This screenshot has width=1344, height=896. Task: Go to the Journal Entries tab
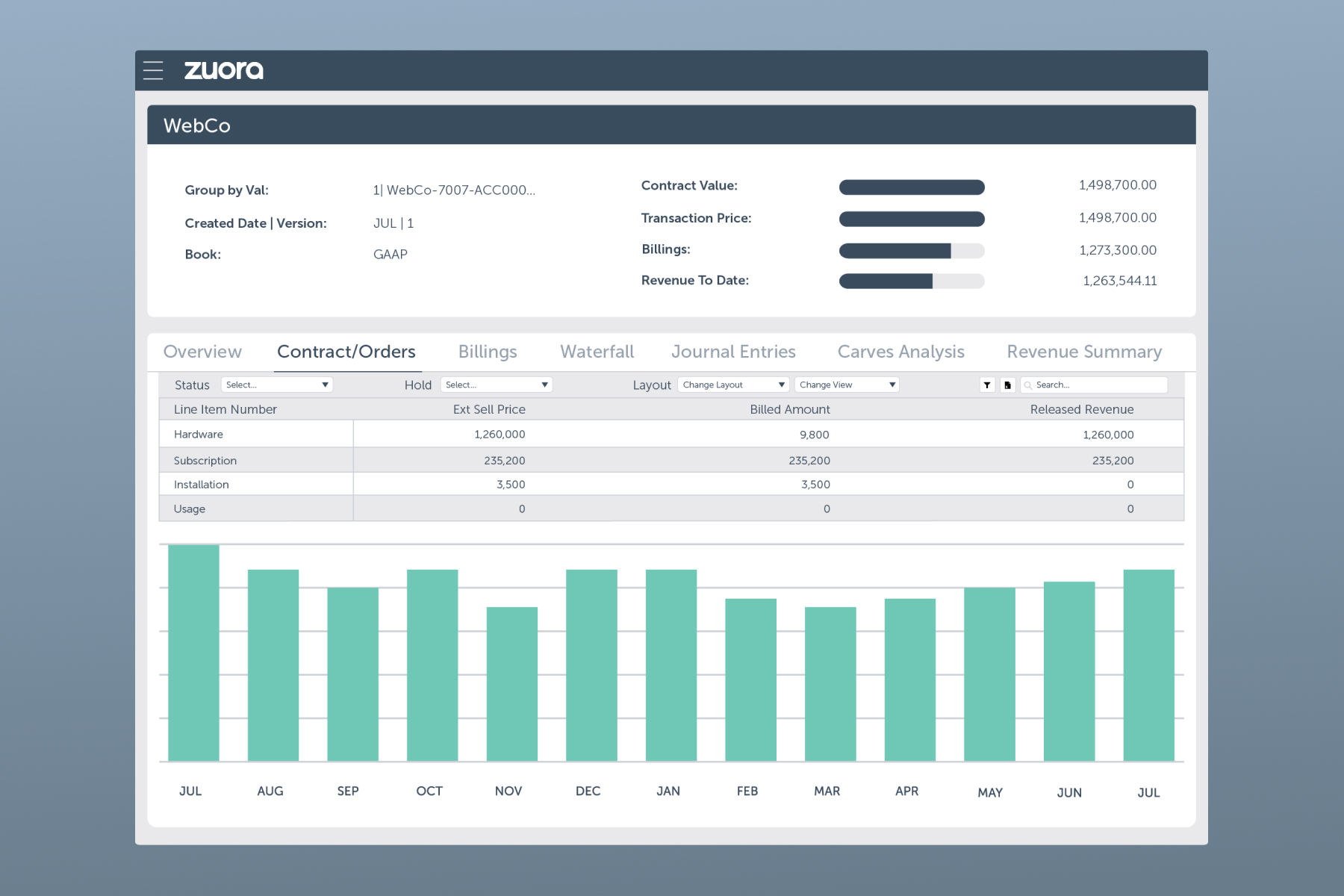[x=733, y=352]
